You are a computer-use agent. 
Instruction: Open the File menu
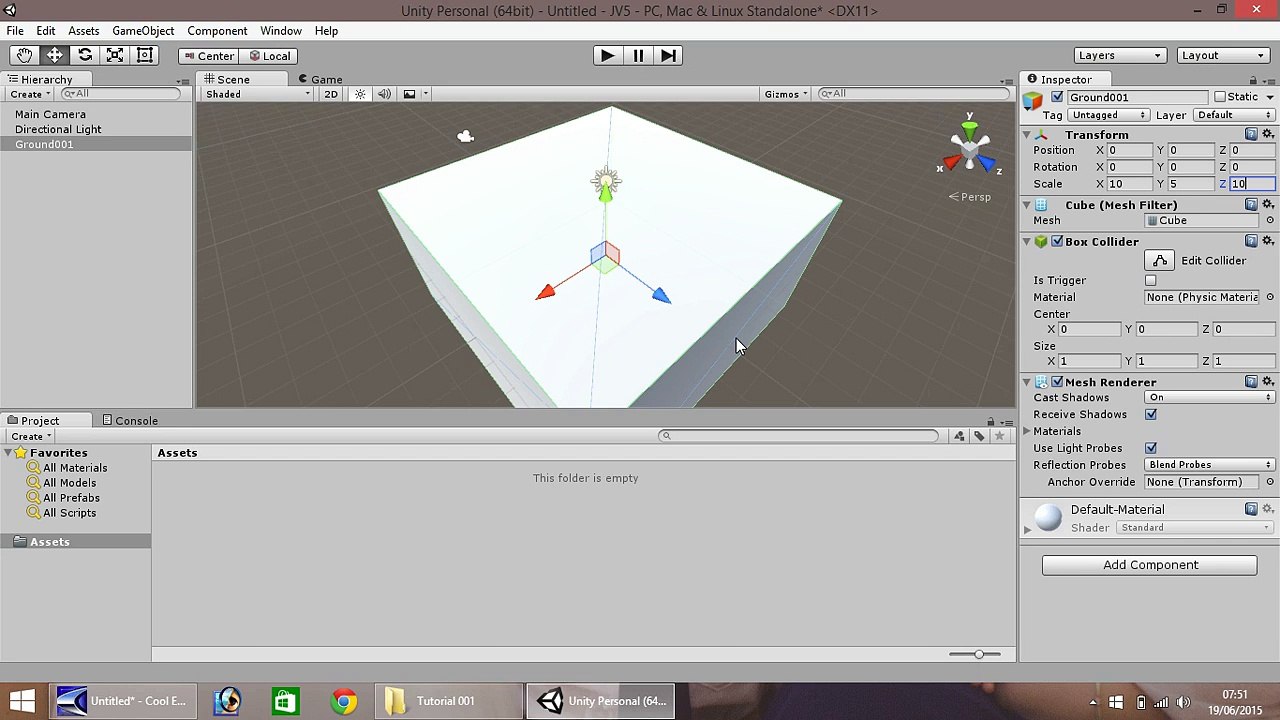(x=15, y=31)
